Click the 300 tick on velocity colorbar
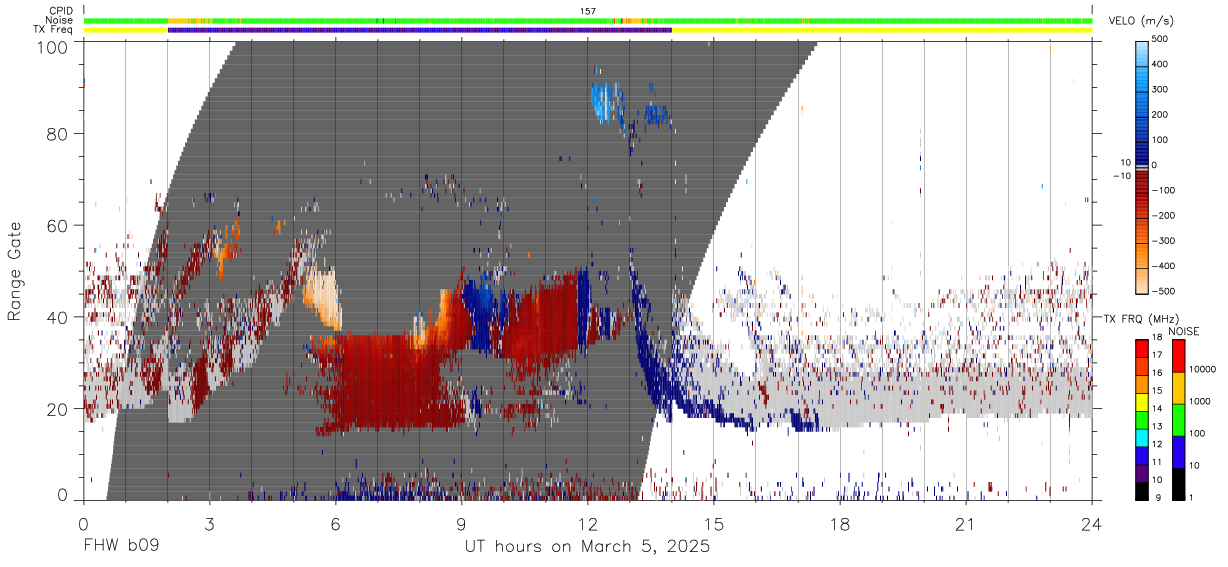 coord(1161,89)
